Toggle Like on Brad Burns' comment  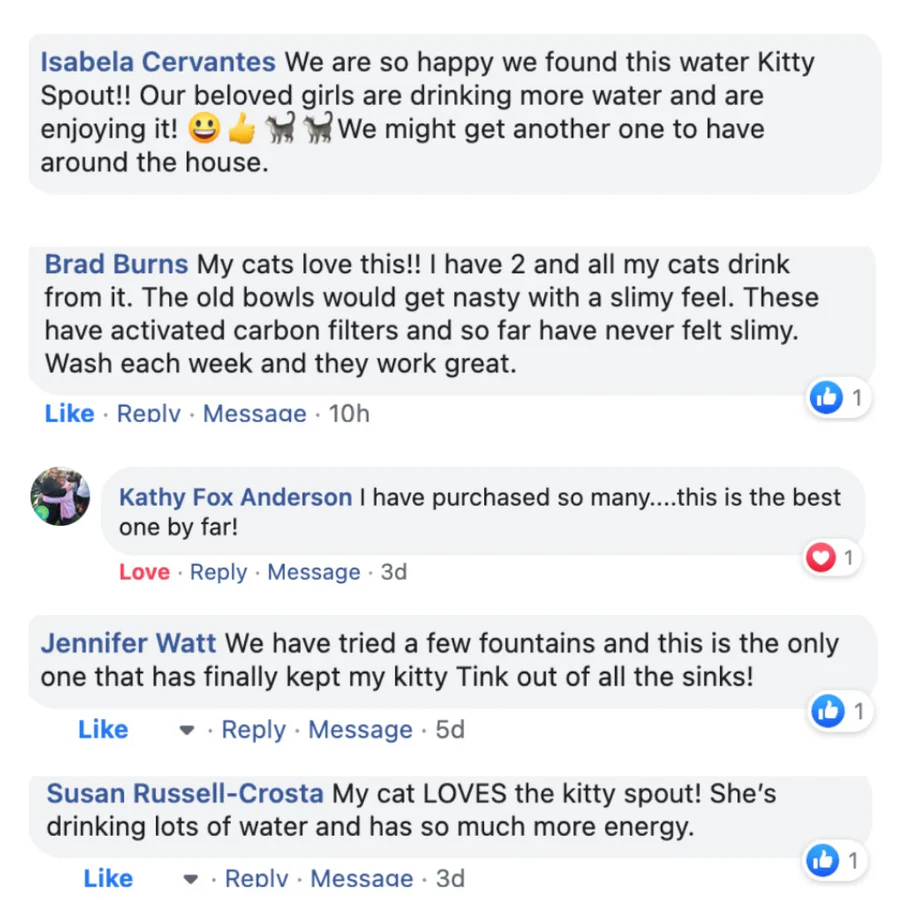(69, 413)
